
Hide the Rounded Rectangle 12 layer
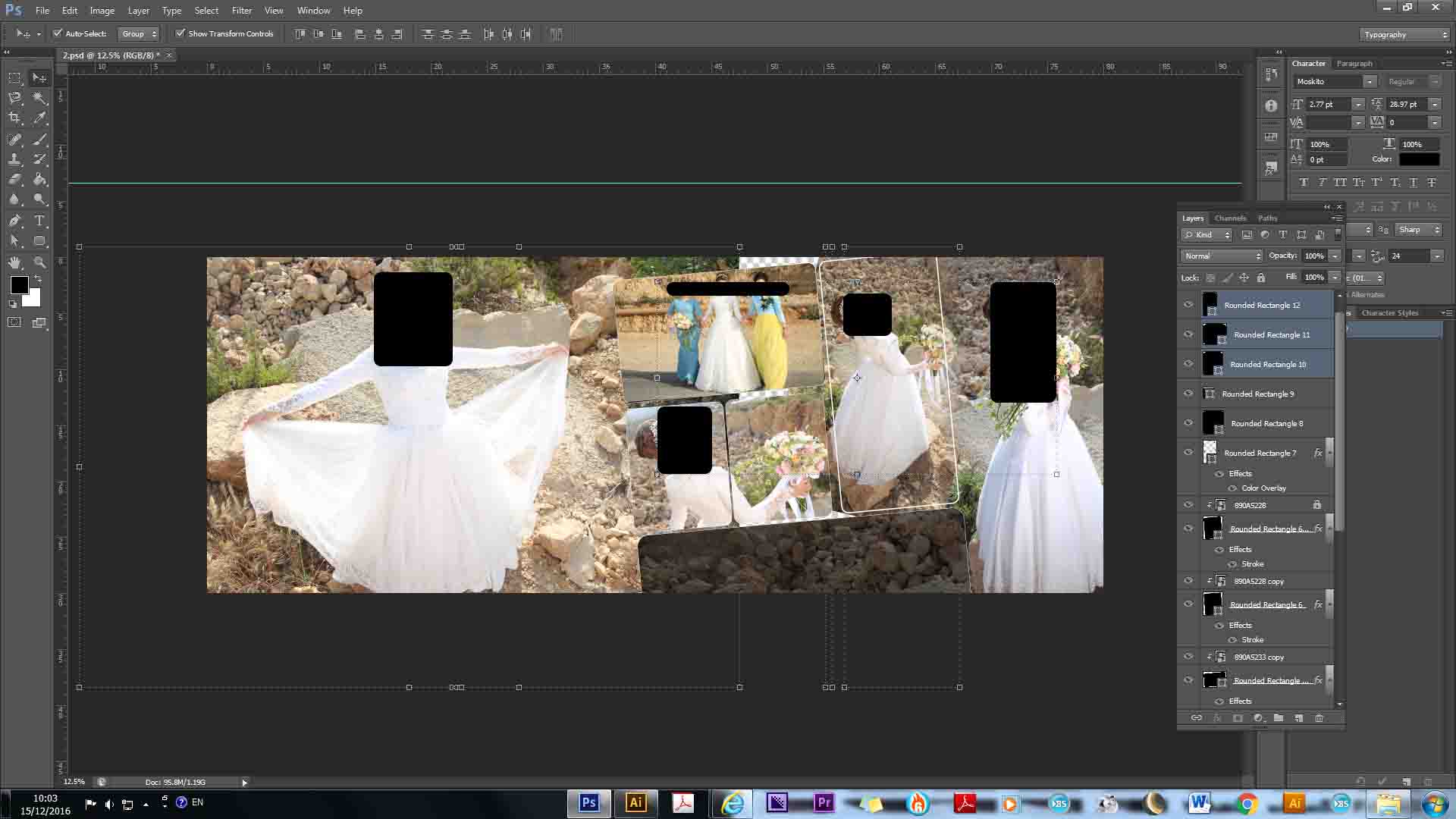(x=1188, y=305)
